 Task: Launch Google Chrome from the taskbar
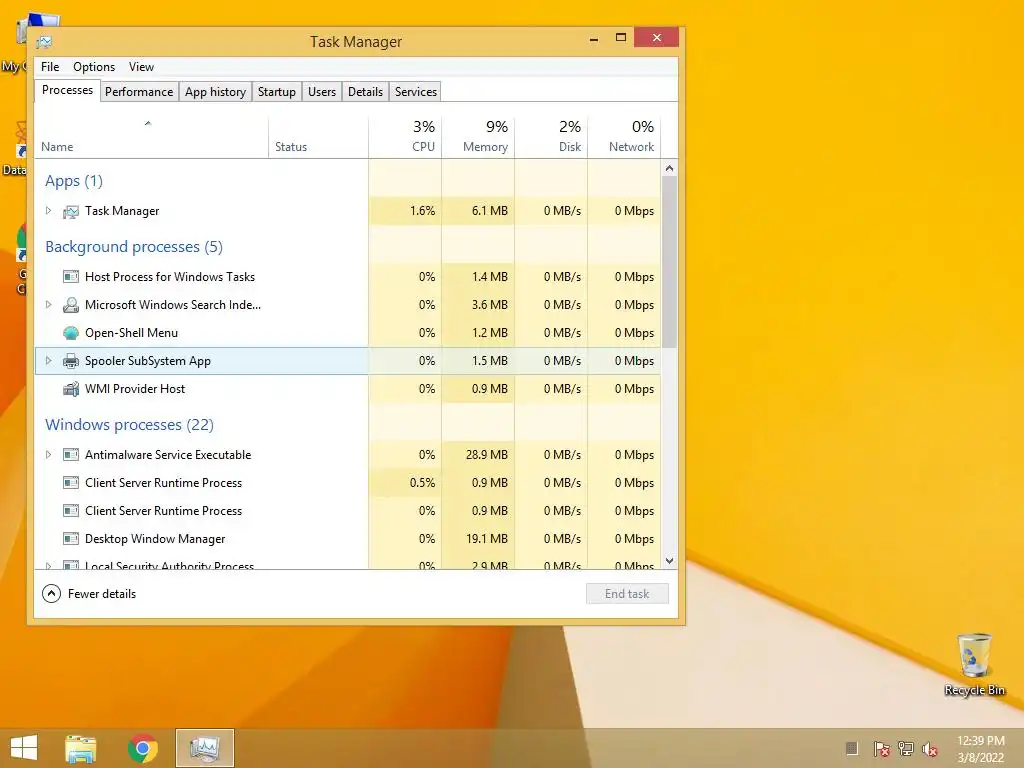coord(143,748)
